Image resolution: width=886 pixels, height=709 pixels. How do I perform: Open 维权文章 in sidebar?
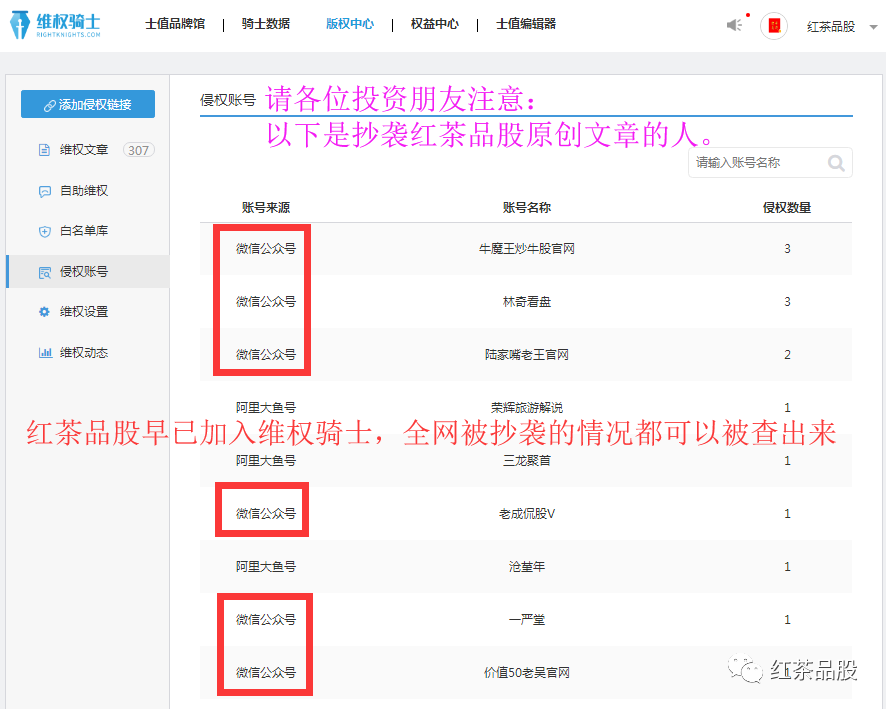pos(84,150)
